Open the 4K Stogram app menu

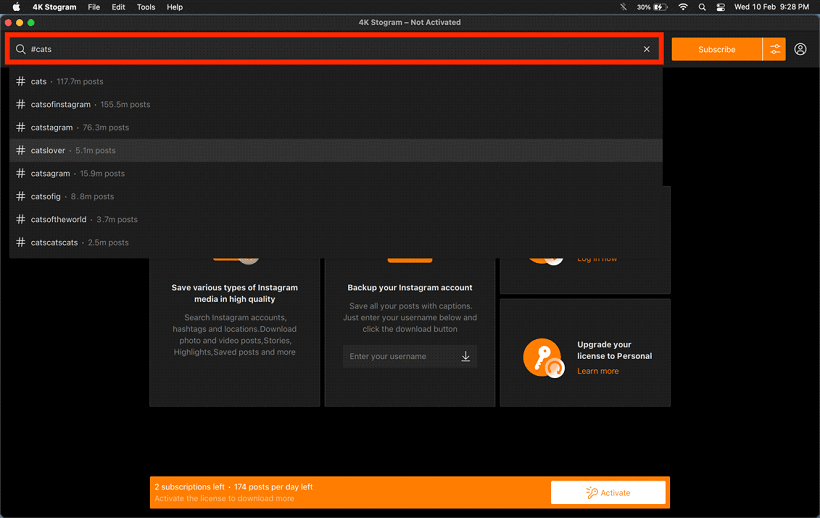tap(54, 7)
